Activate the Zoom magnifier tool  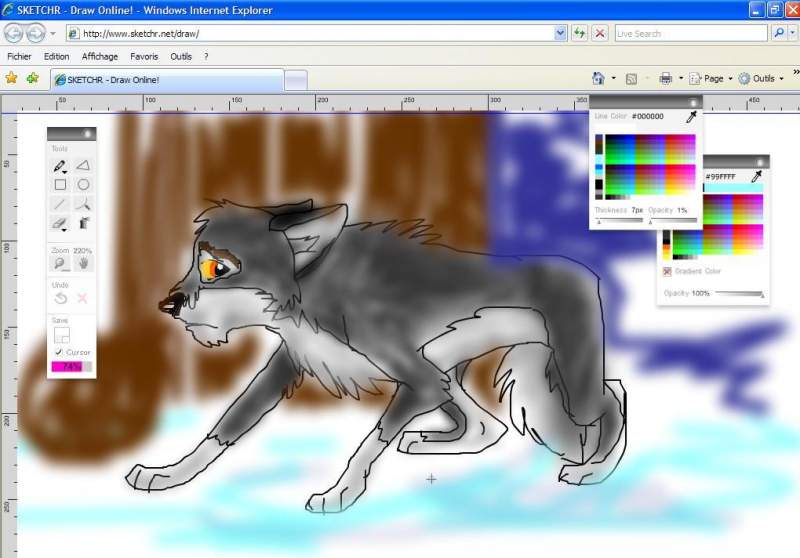point(60,264)
